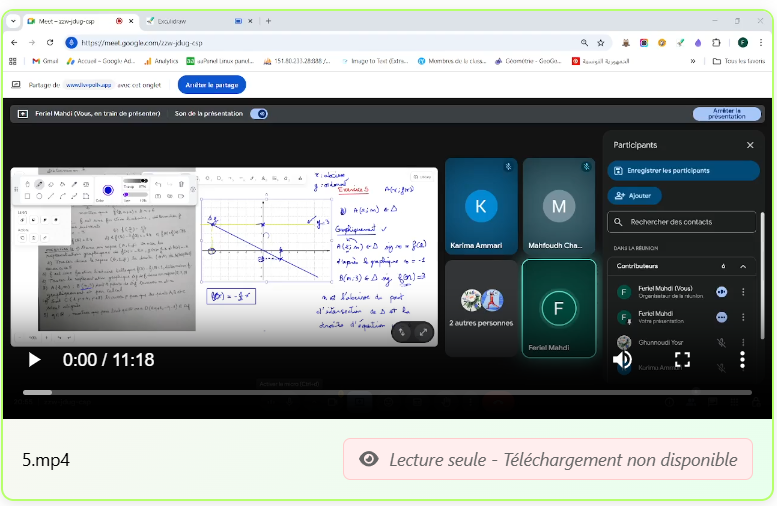This screenshot has height=506, width=777.
Task: Click the '2 autres personnes' tile
Action: pyautogui.click(x=481, y=308)
